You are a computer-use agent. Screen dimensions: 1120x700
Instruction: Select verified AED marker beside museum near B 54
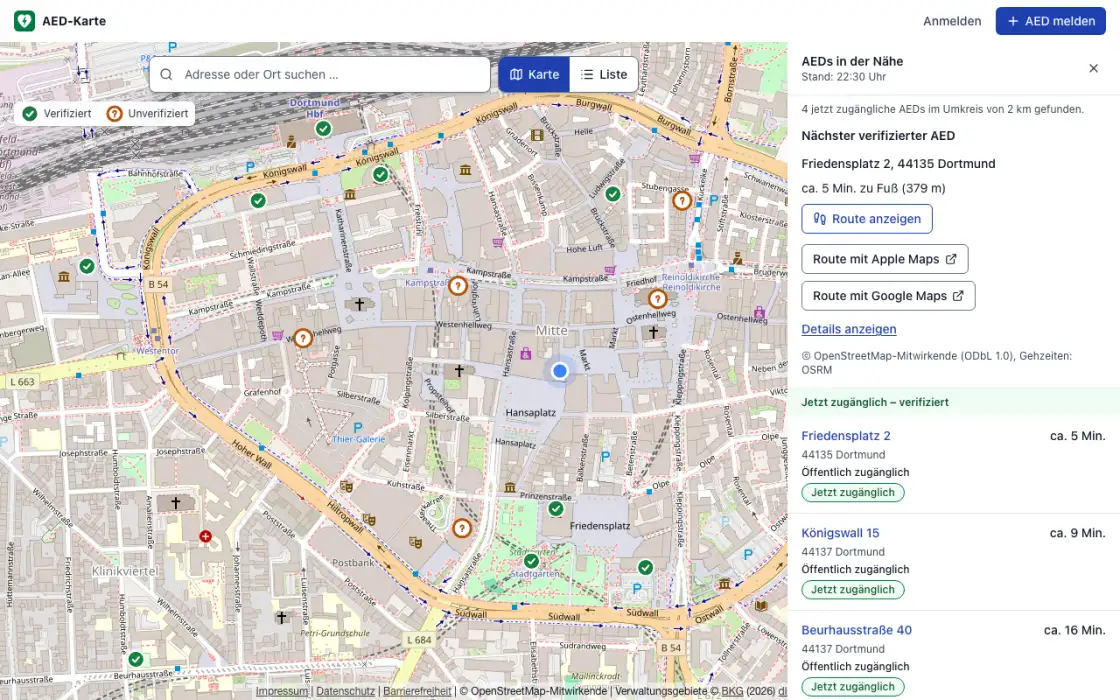click(x=87, y=266)
